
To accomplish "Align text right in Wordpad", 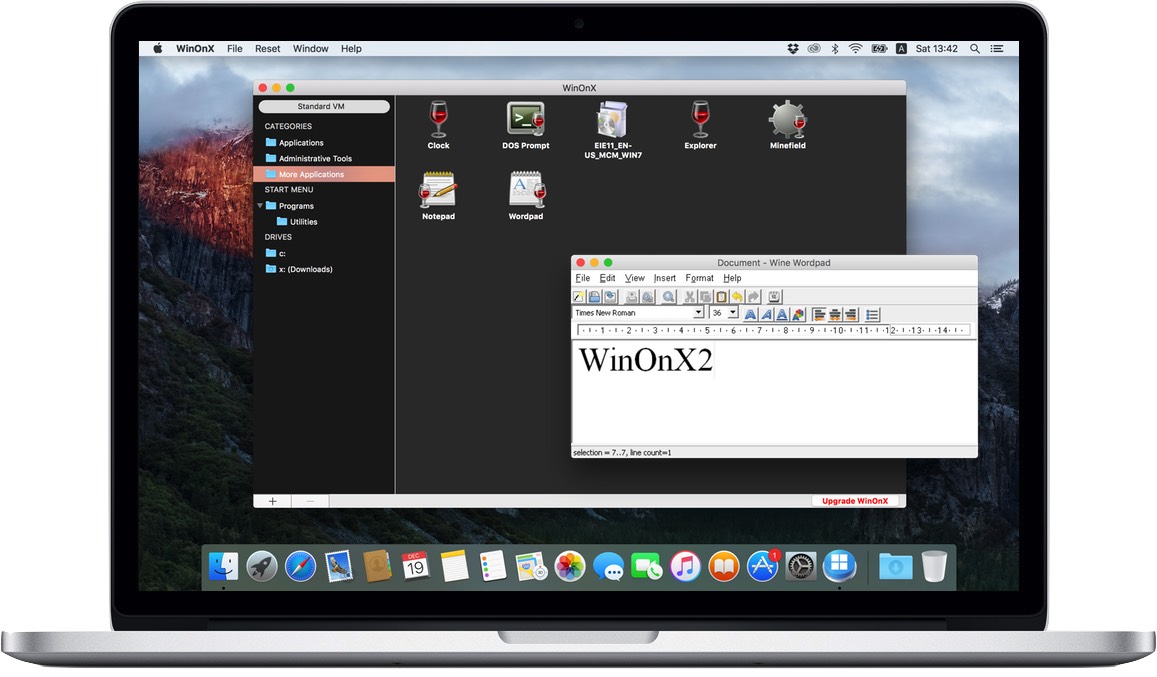I will click(851, 315).
